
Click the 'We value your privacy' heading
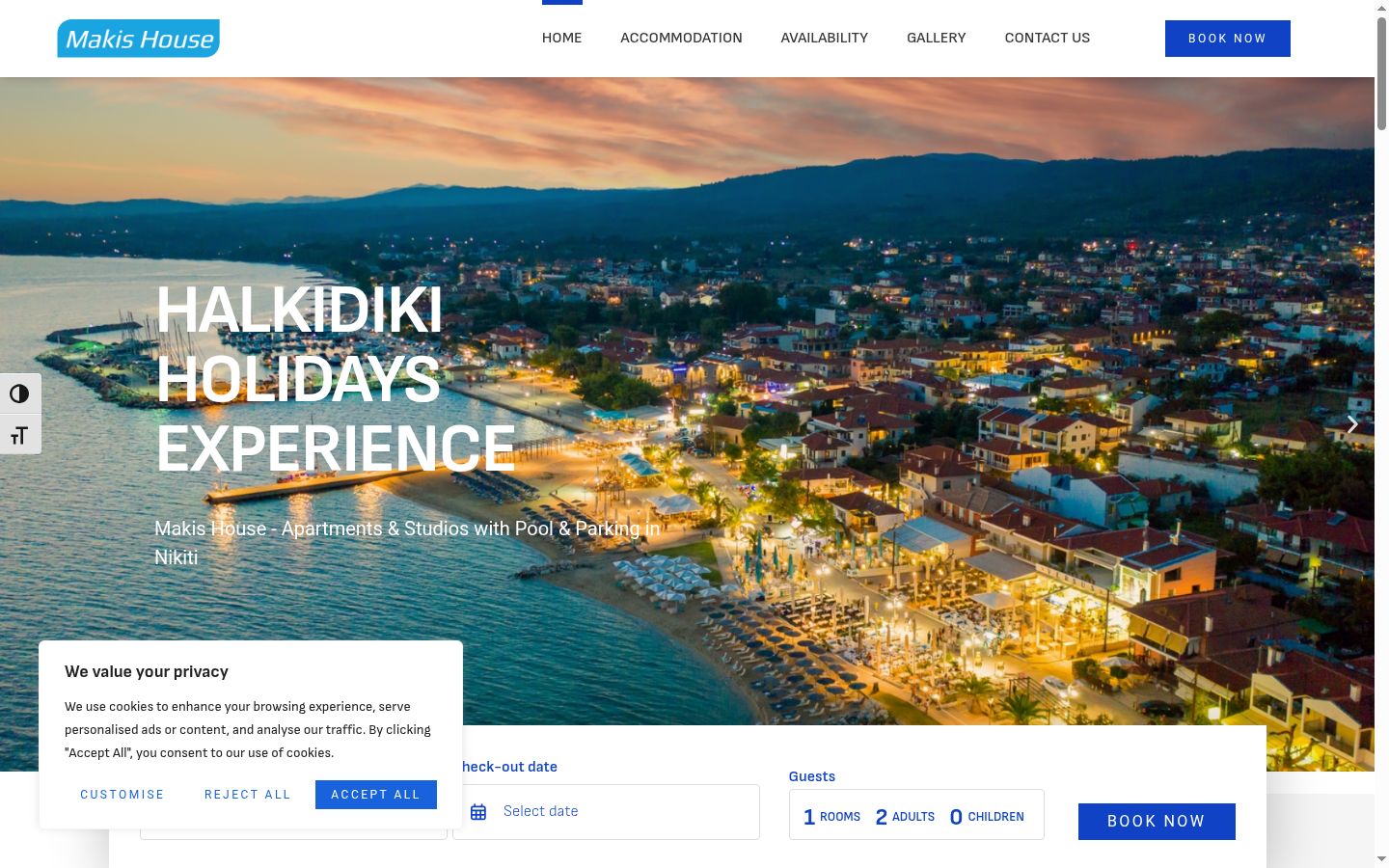pyautogui.click(x=147, y=672)
